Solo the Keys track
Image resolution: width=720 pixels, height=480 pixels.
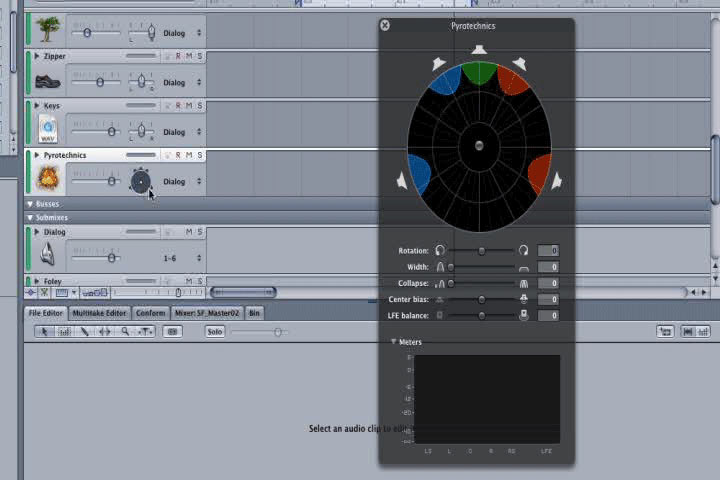pyautogui.click(x=200, y=106)
